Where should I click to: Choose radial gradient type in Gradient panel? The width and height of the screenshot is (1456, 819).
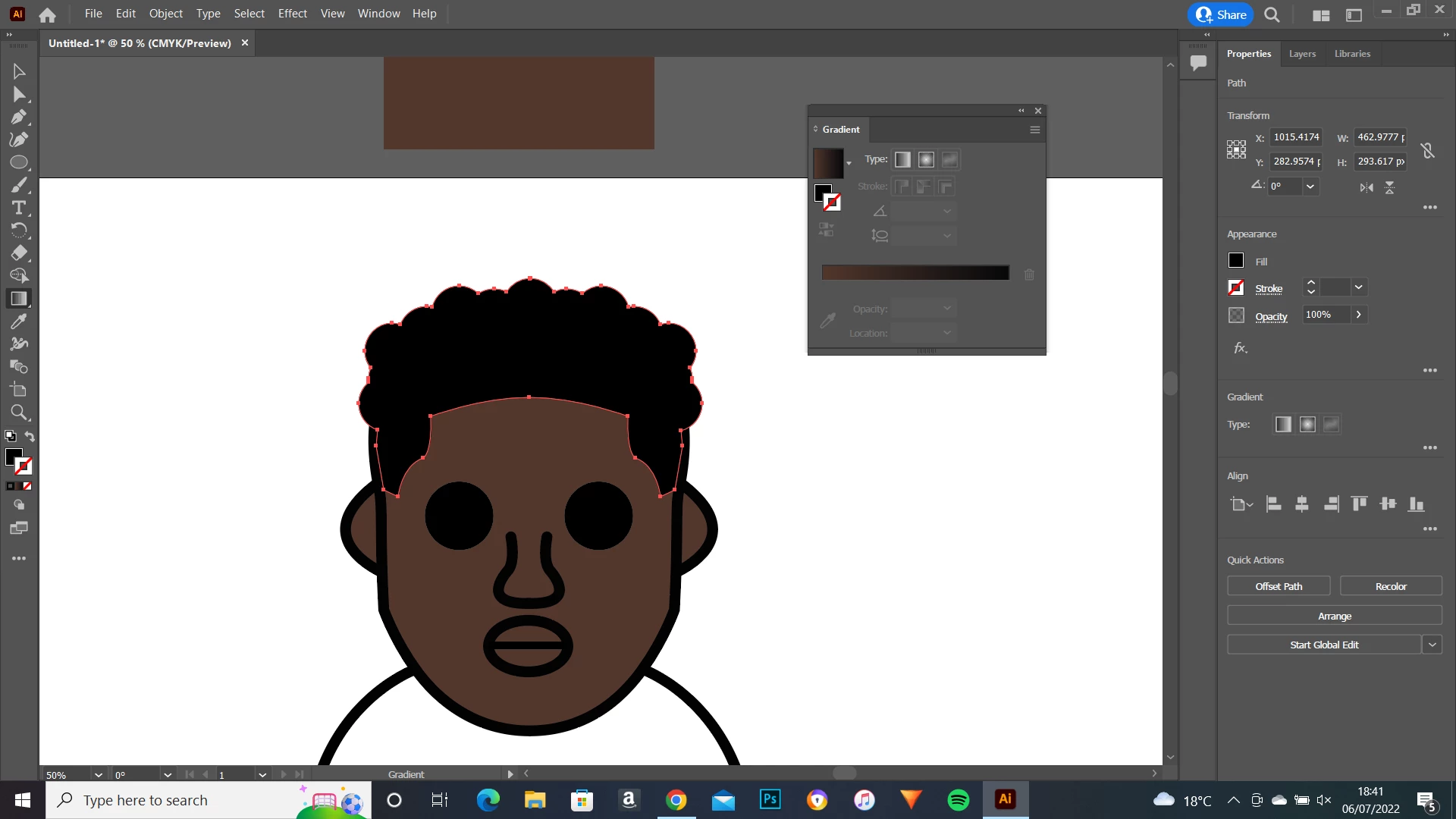pyautogui.click(x=926, y=160)
